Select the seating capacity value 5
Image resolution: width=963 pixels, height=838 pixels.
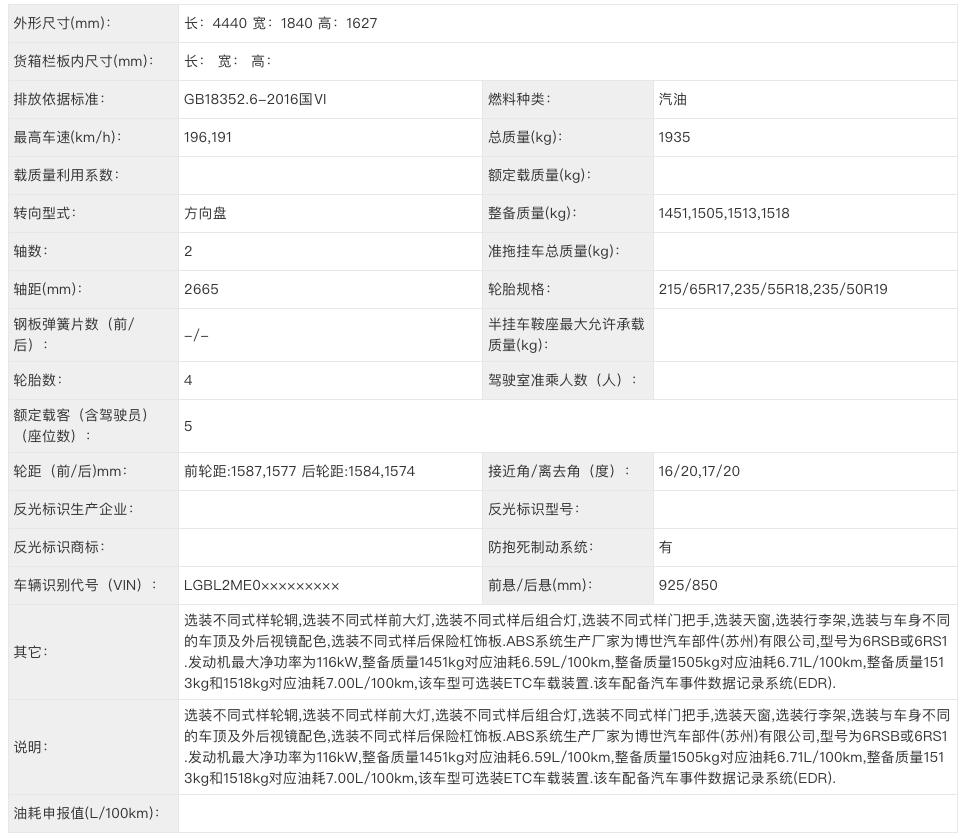tap(184, 424)
